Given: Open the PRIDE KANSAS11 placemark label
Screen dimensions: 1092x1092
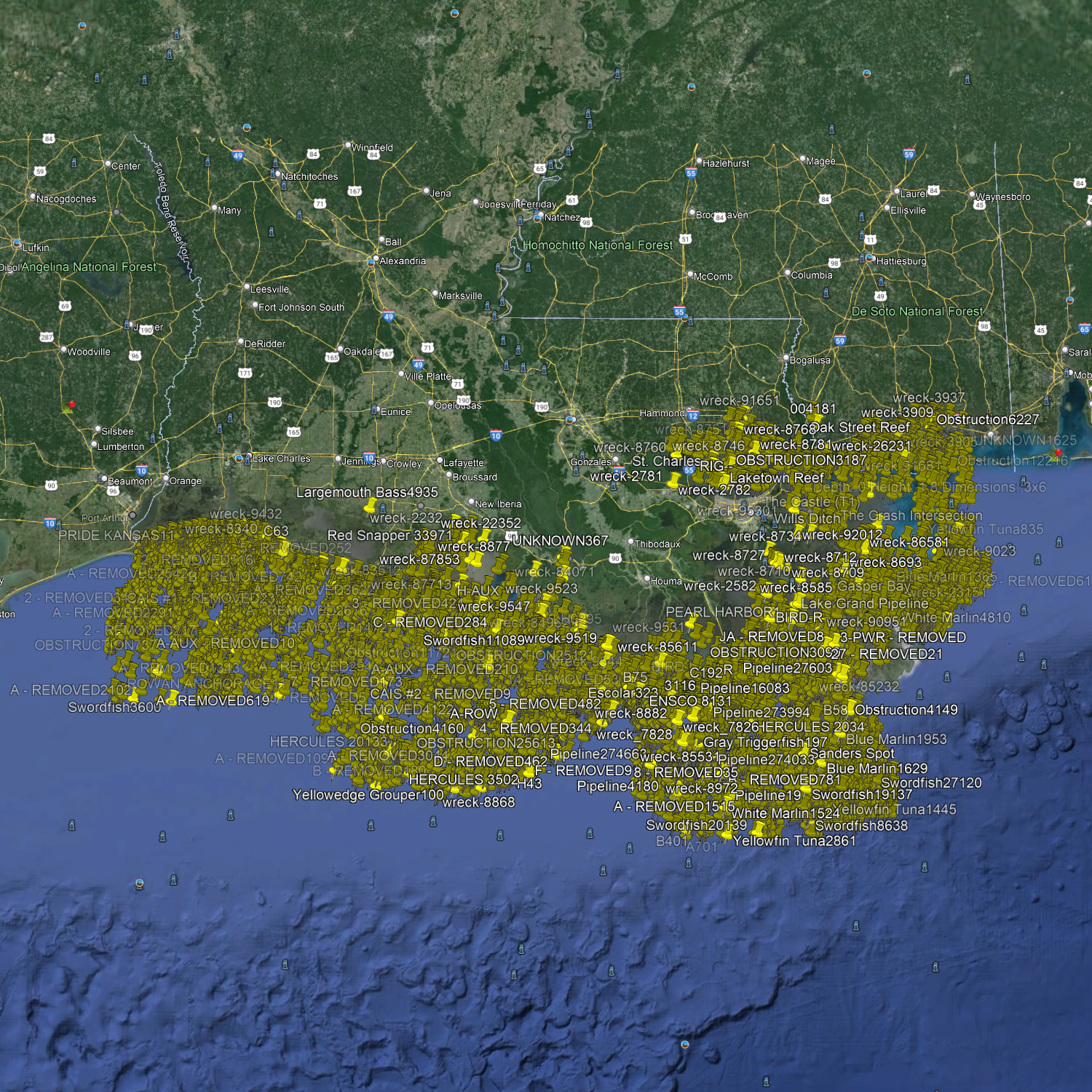Looking at the screenshot, I should [x=116, y=535].
